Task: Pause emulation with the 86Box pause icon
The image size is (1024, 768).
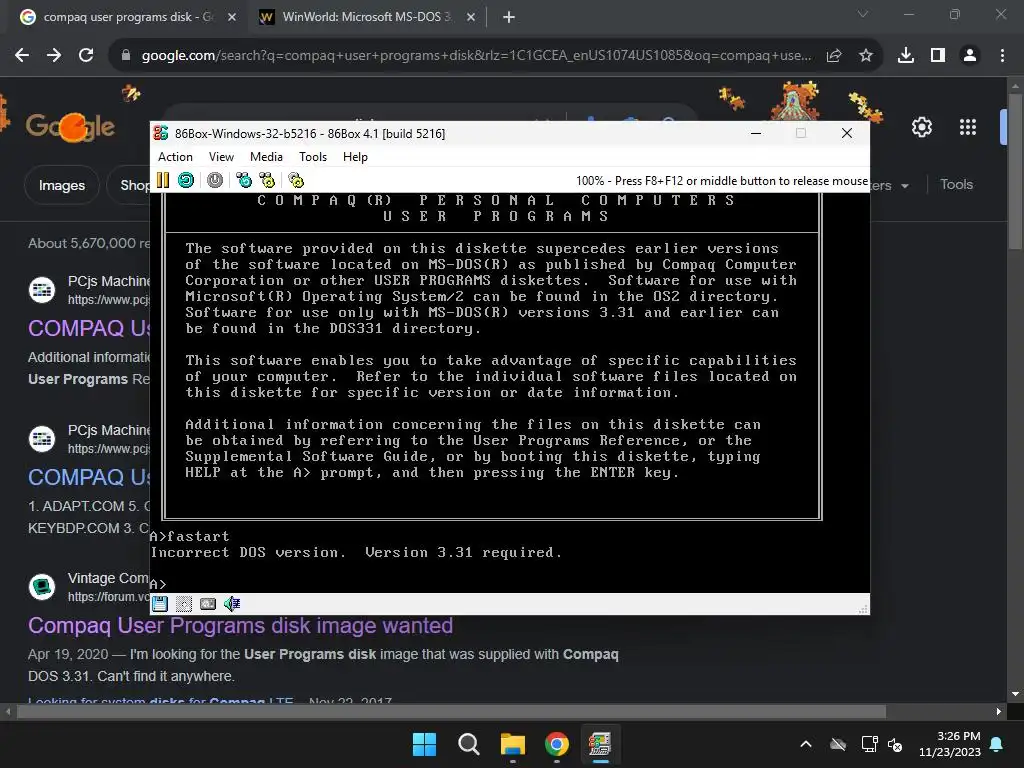Action: pos(163,180)
